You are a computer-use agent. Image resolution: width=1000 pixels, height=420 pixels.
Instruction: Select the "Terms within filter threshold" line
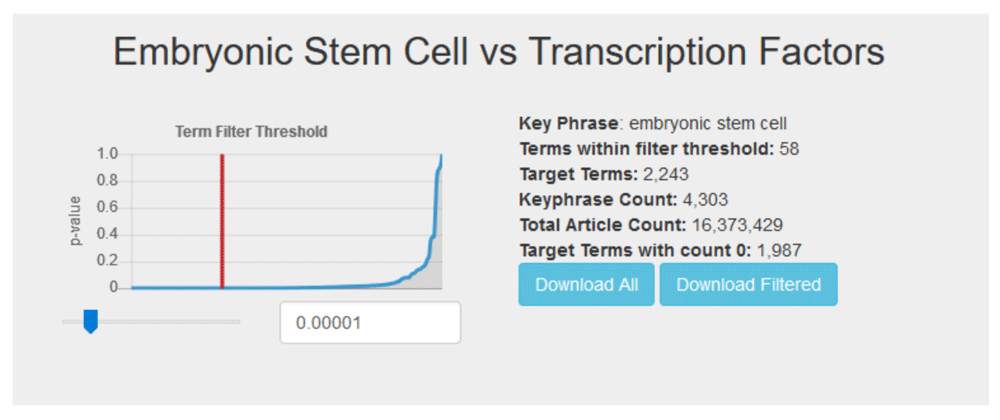659,149
